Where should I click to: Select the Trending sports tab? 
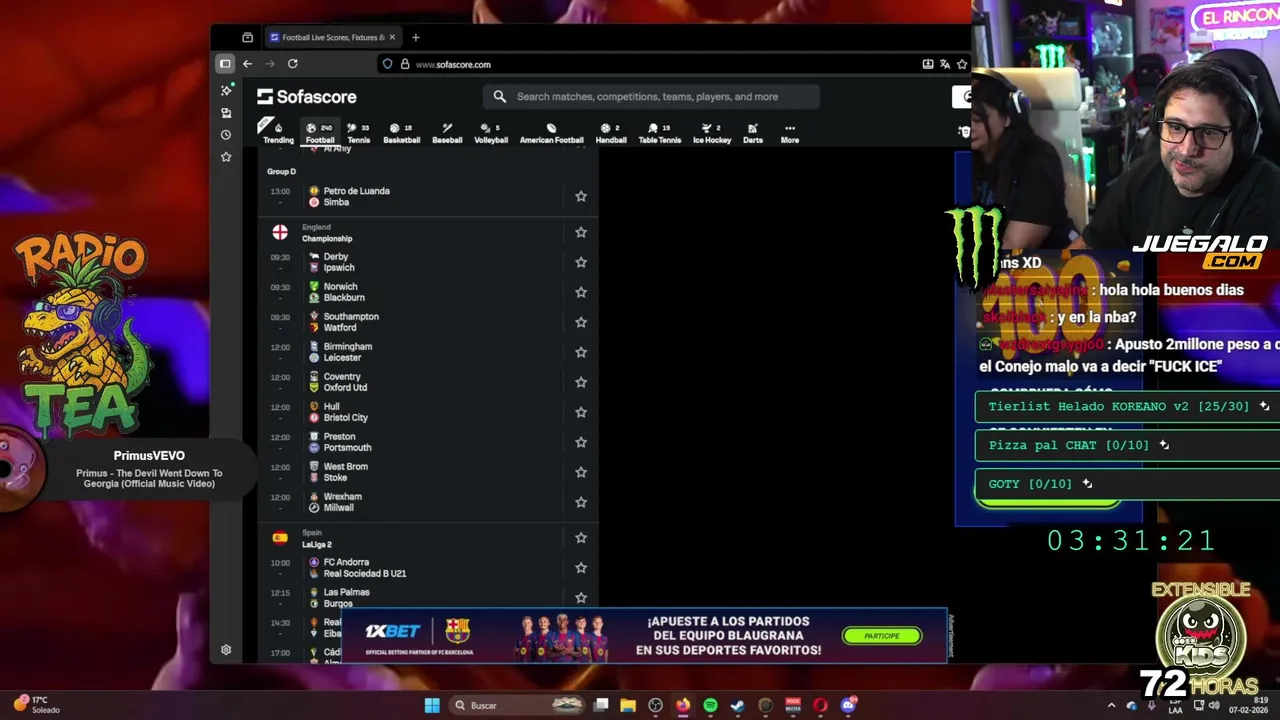tap(278, 133)
